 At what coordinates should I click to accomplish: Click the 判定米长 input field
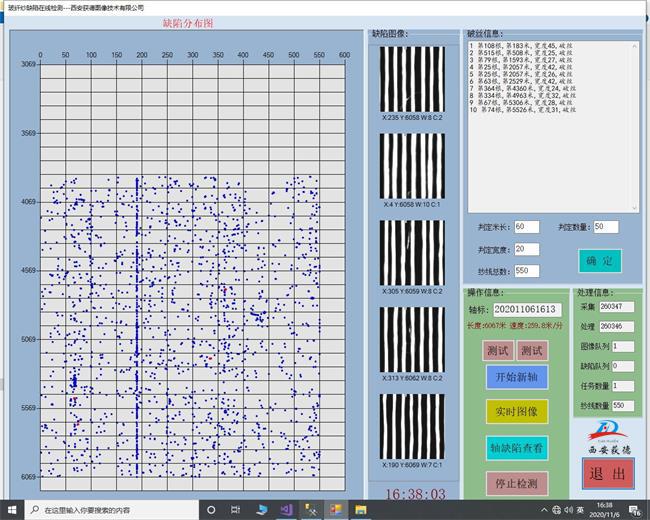(x=527, y=227)
